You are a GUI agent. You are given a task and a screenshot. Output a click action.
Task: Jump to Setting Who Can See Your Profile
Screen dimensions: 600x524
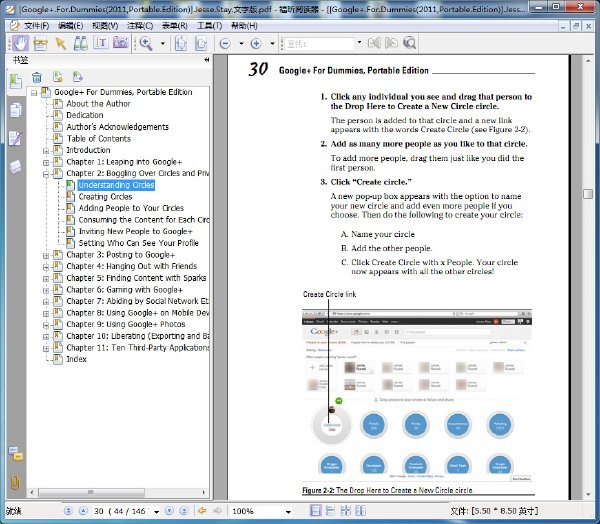139,243
